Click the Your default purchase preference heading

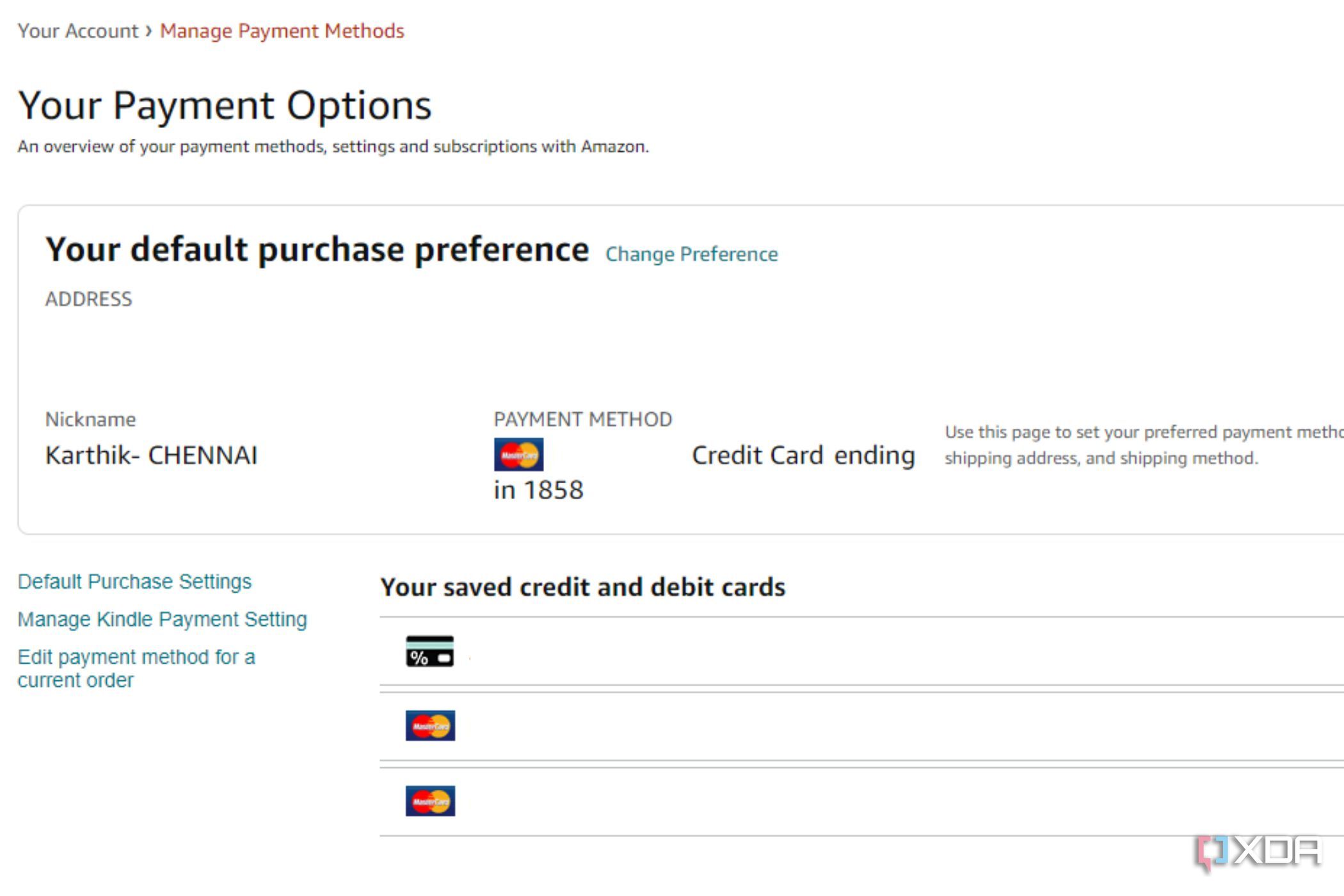[317, 250]
